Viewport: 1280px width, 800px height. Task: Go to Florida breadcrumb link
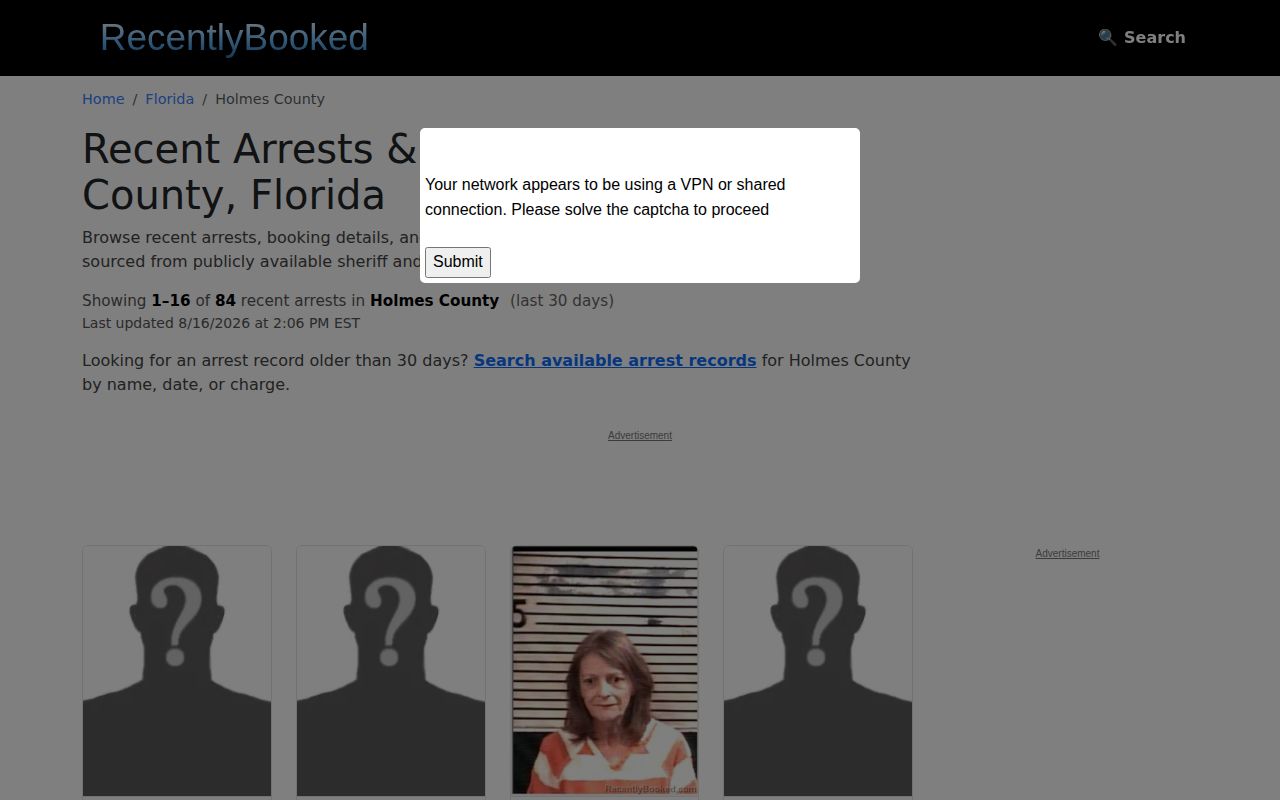[169, 99]
